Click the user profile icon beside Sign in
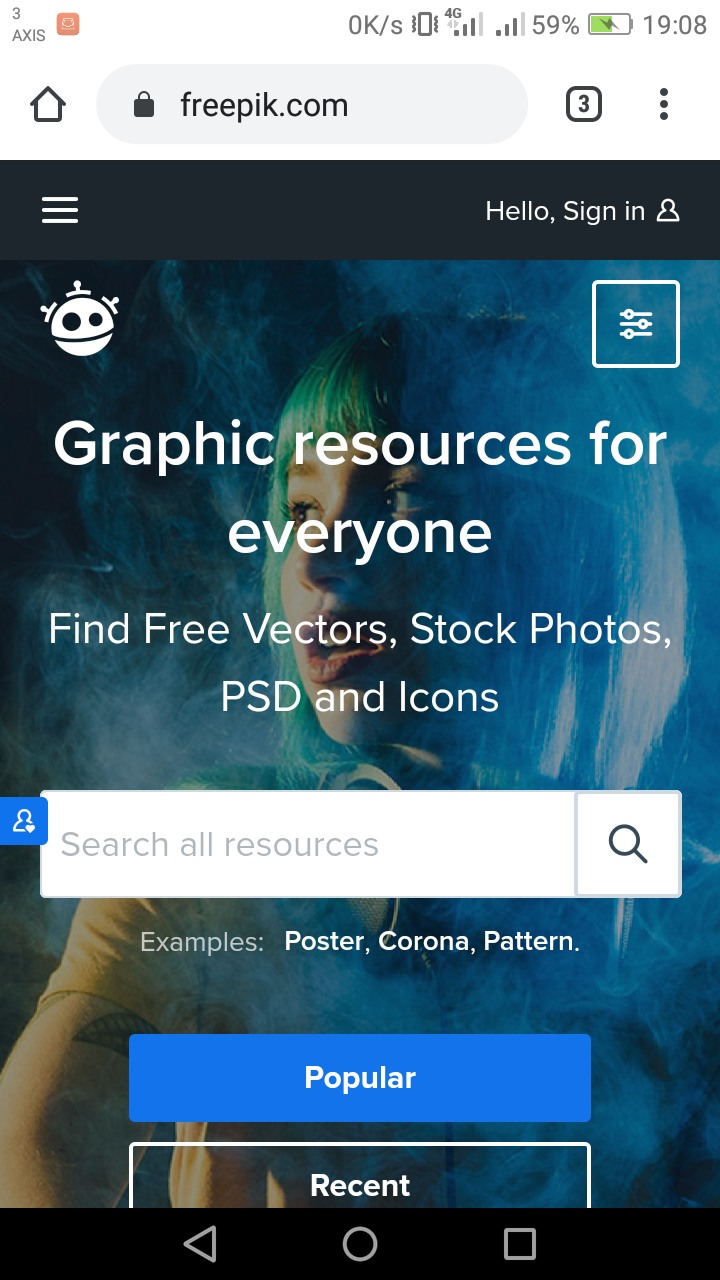Image resolution: width=720 pixels, height=1280 pixels. pyautogui.click(x=668, y=210)
